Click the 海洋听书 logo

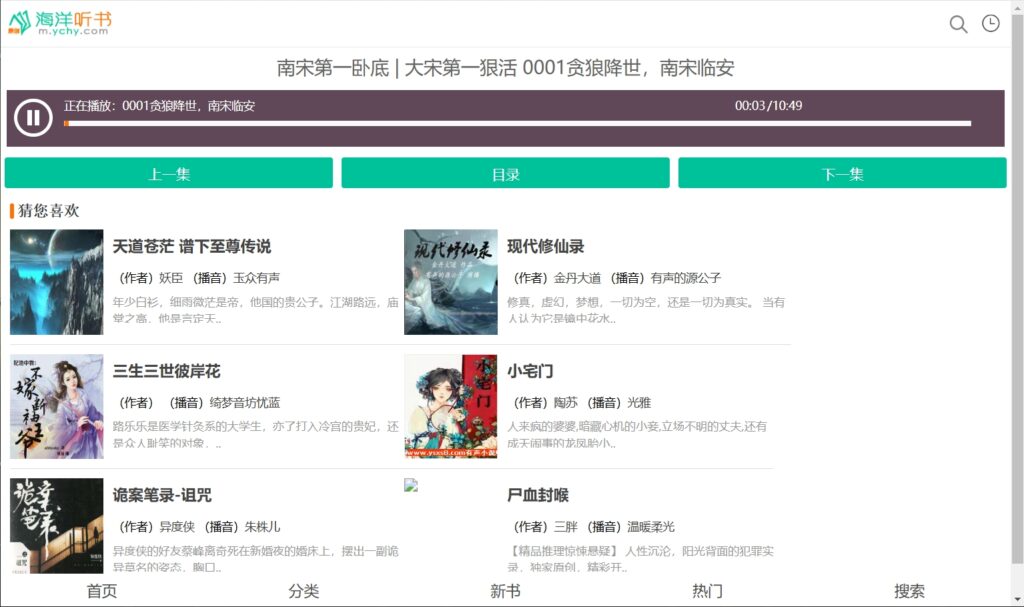click(58, 23)
